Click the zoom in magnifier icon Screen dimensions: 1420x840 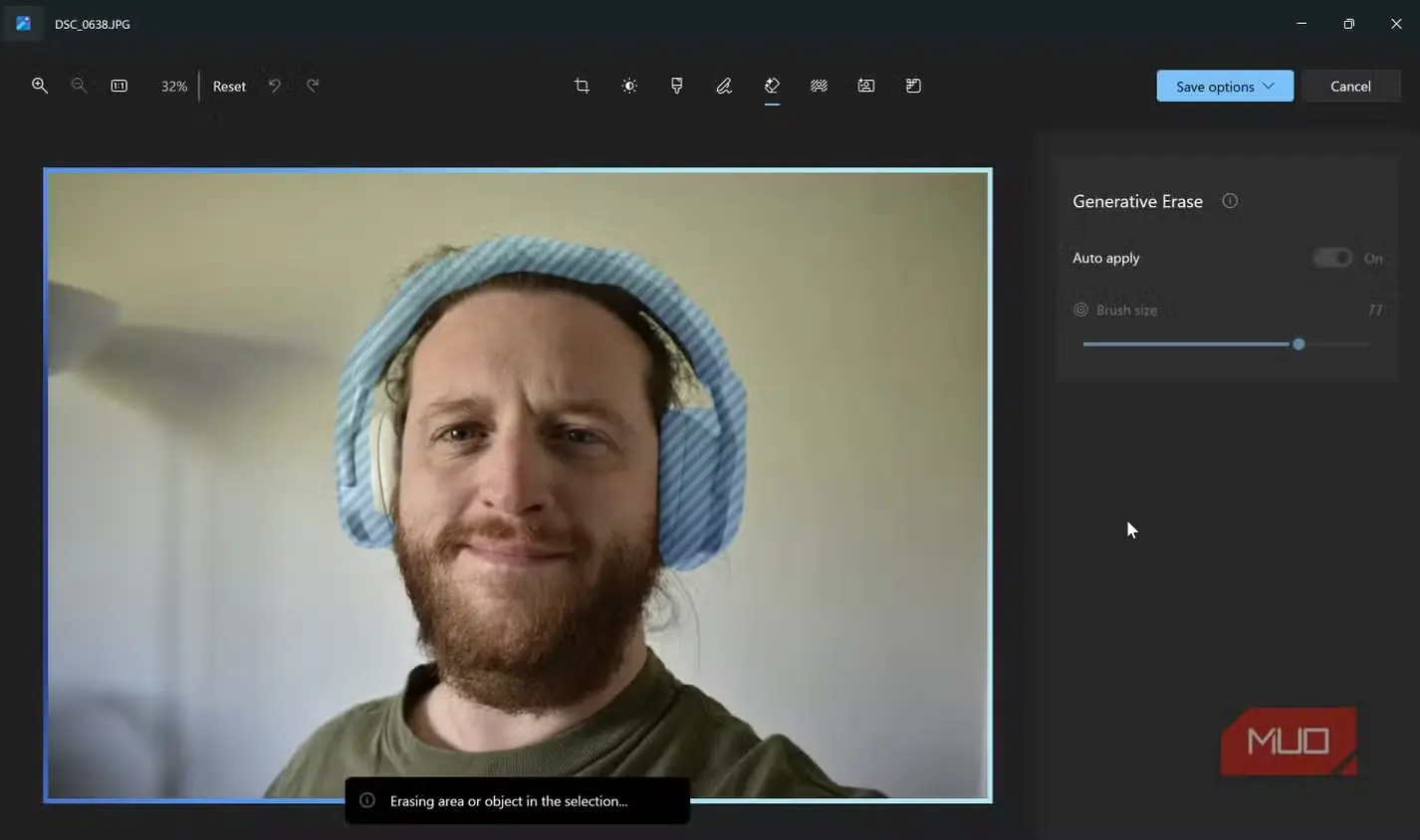click(x=40, y=86)
